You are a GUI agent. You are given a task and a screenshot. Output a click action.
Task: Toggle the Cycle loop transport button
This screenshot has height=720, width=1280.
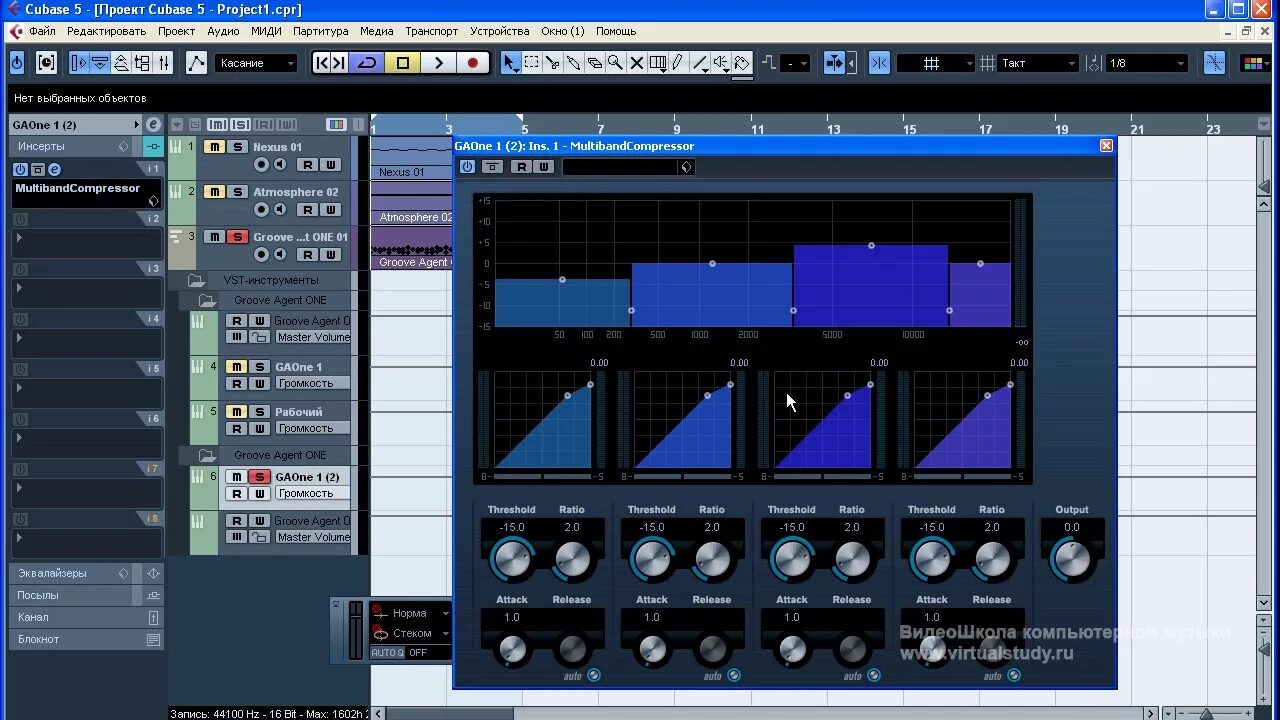coord(367,63)
